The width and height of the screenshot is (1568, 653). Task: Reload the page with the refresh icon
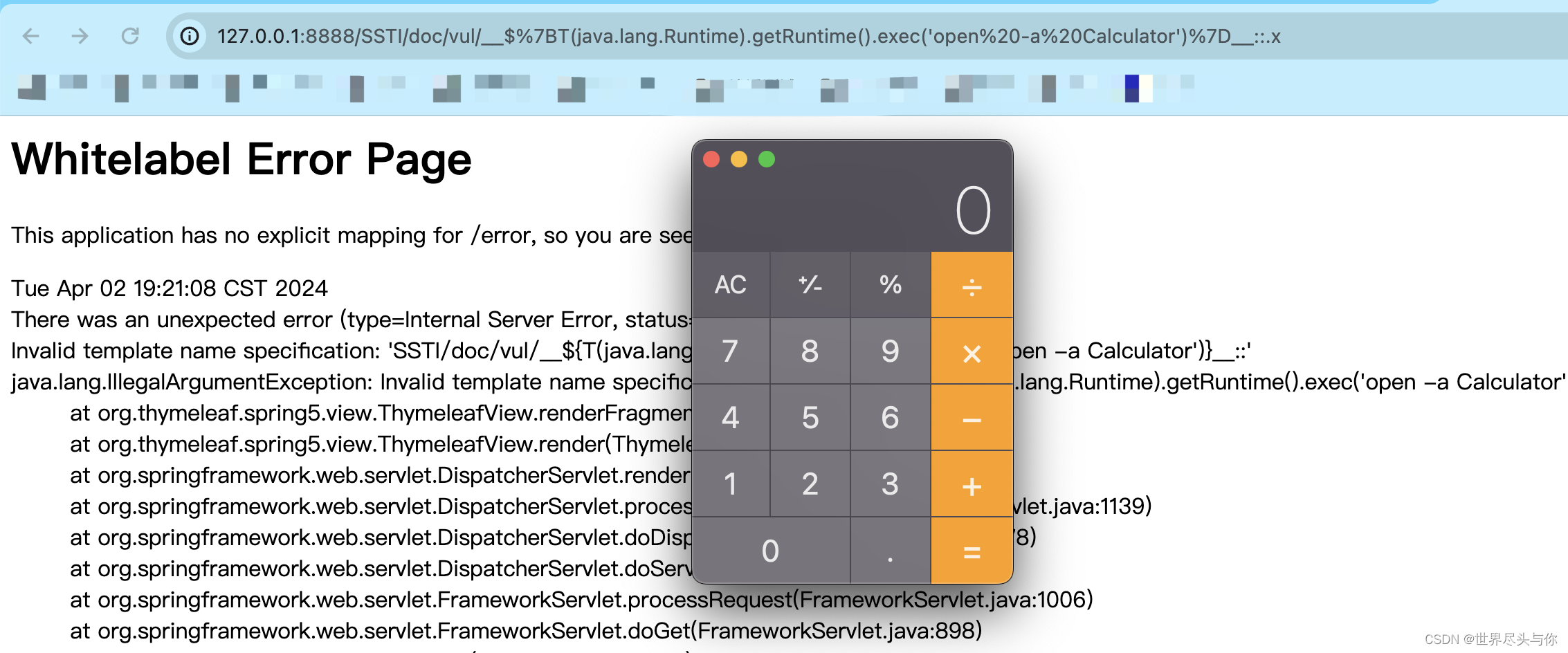coord(130,36)
